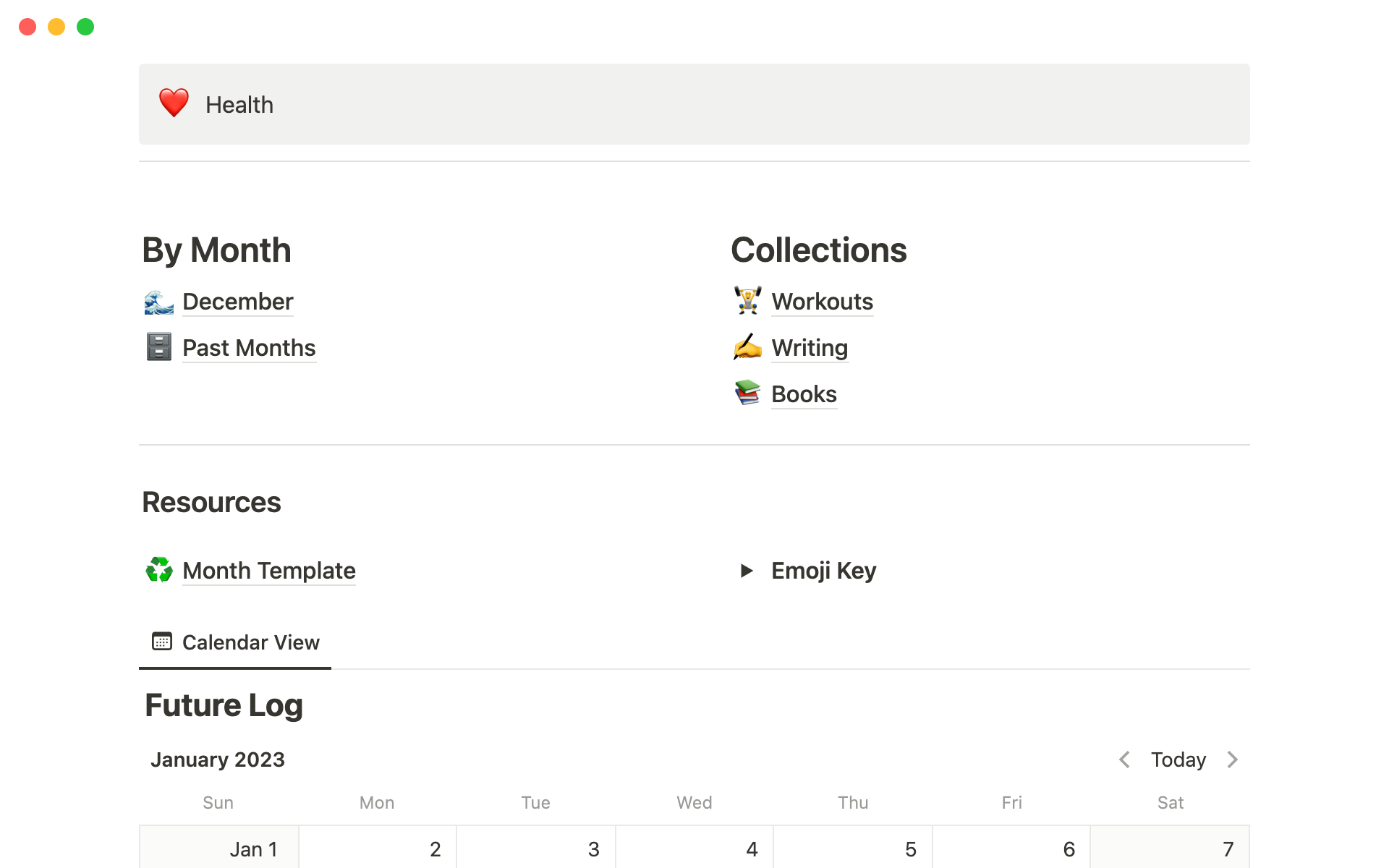Click the stacked books icon beside Books
Viewport: 1389px width, 868px height.
click(x=747, y=393)
